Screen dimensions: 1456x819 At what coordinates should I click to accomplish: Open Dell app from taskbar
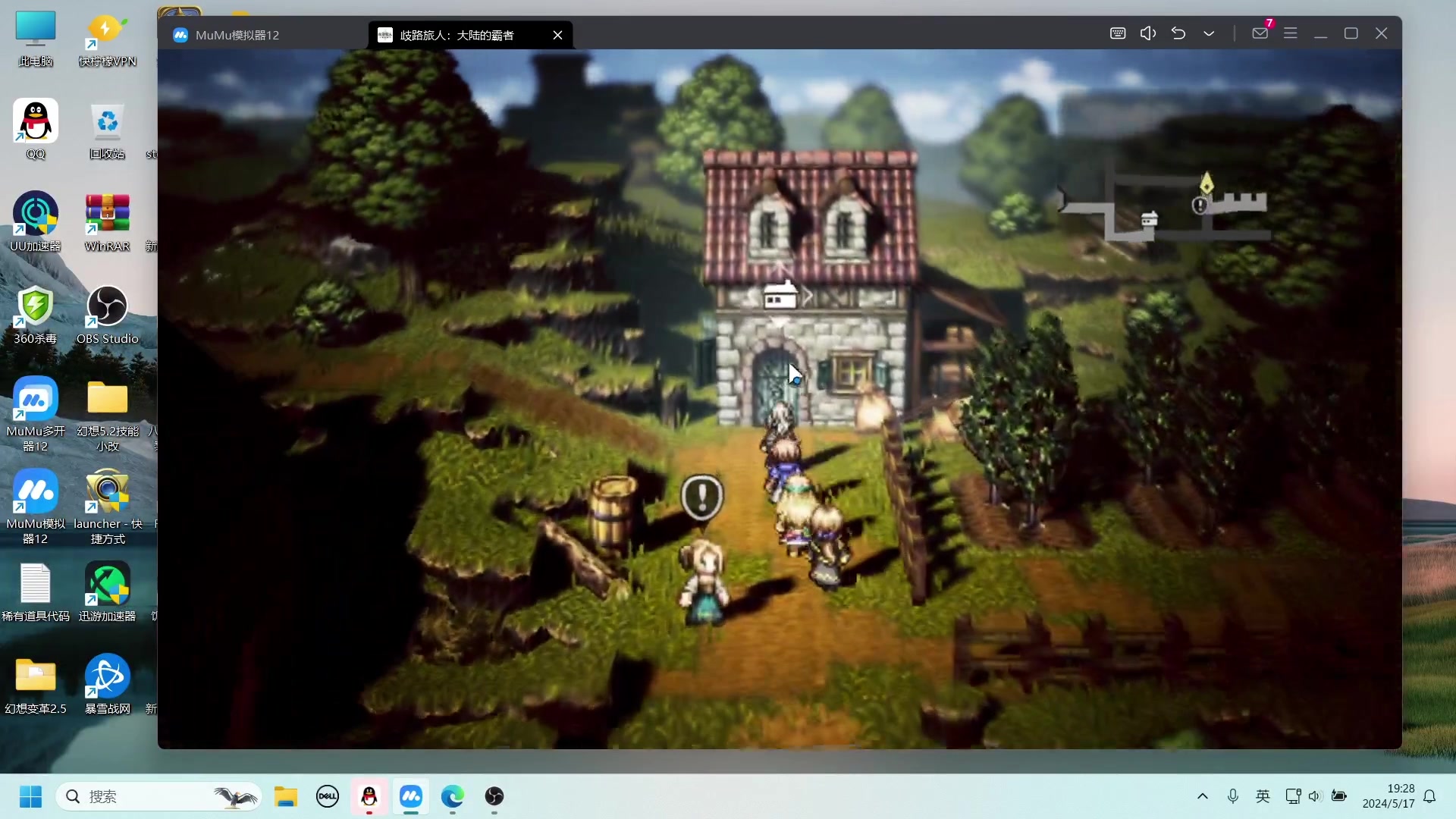point(328,797)
